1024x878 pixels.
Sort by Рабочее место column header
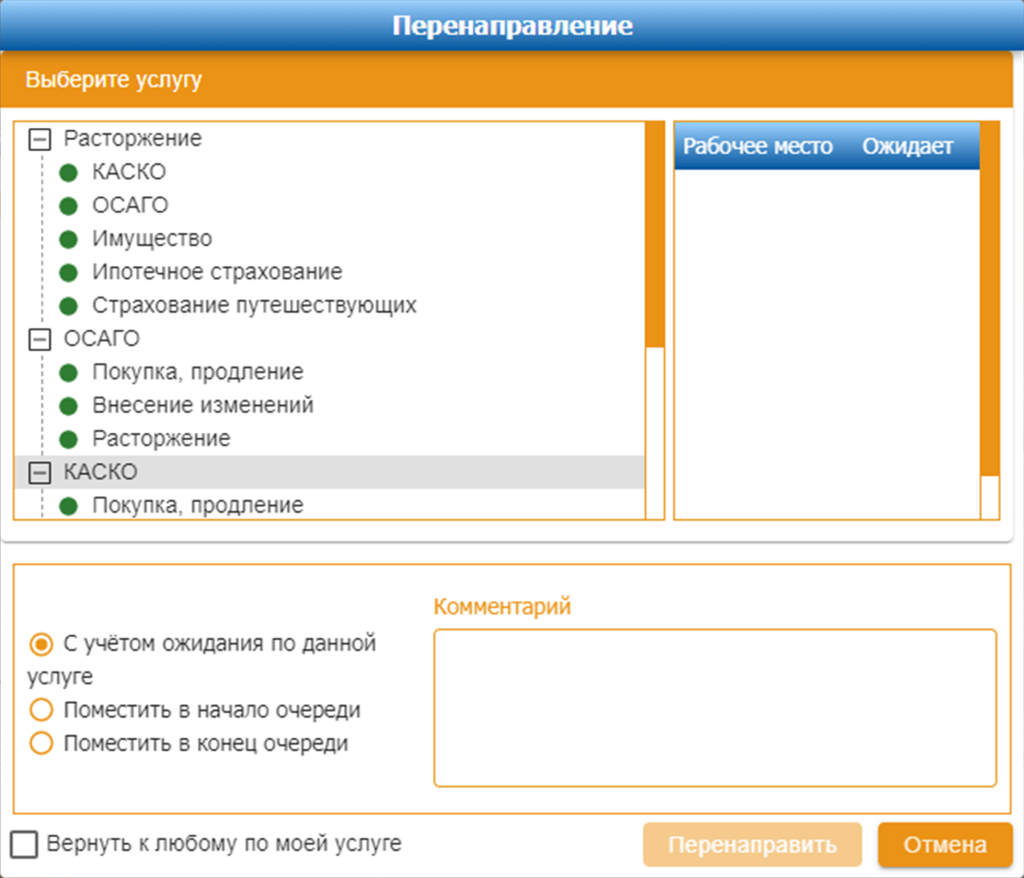(758, 146)
